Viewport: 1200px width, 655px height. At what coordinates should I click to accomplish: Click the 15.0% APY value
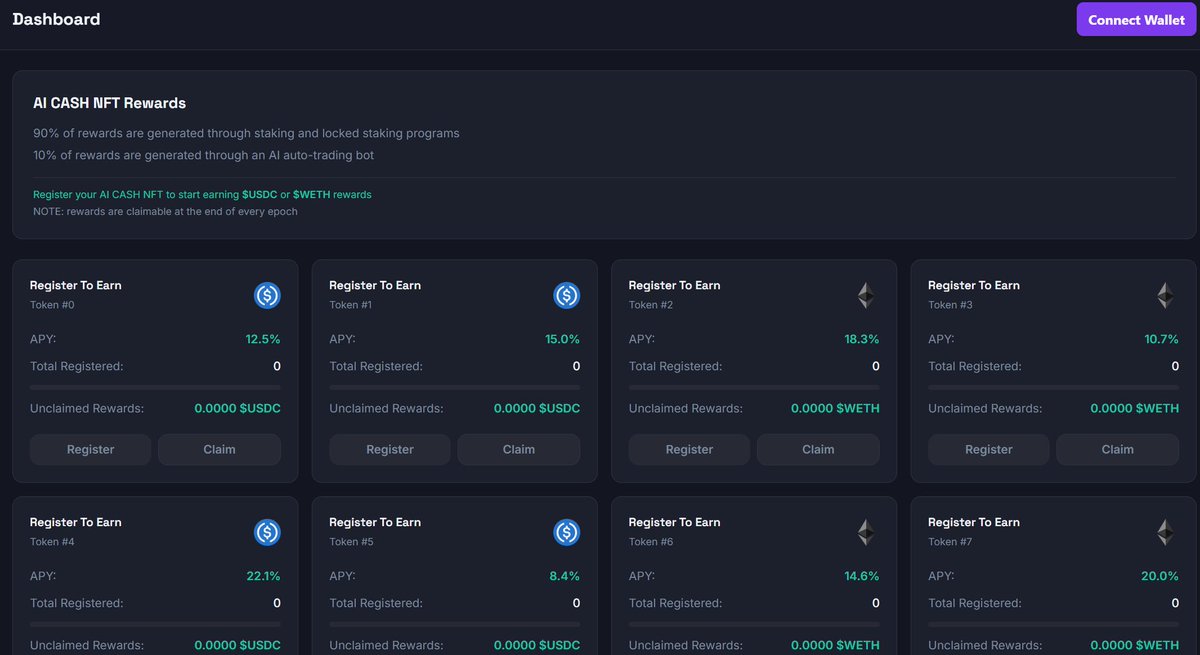click(x=562, y=339)
